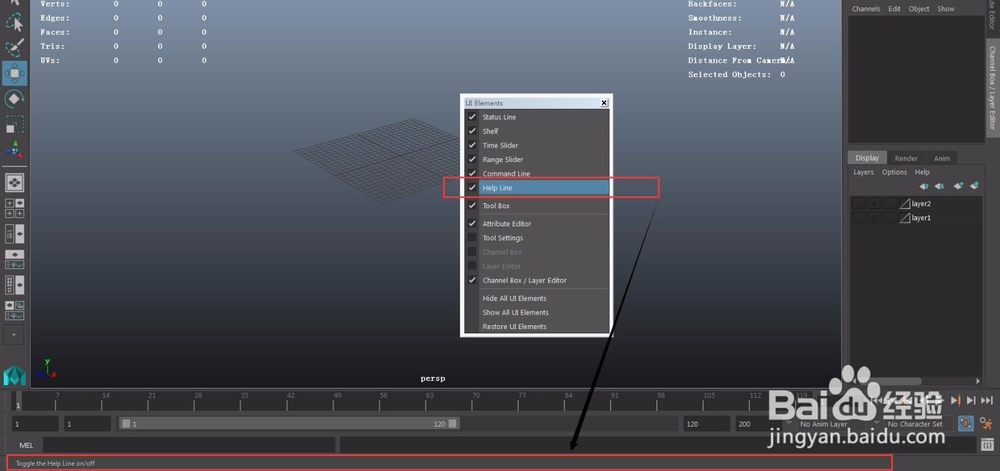This screenshot has height=471, width=1000.
Task: Click the step forward one key button
Action: pos(956,400)
